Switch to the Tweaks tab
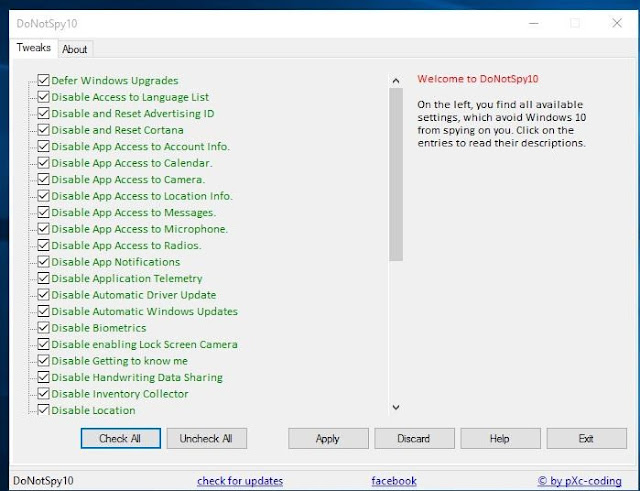 (x=33, y=48)
